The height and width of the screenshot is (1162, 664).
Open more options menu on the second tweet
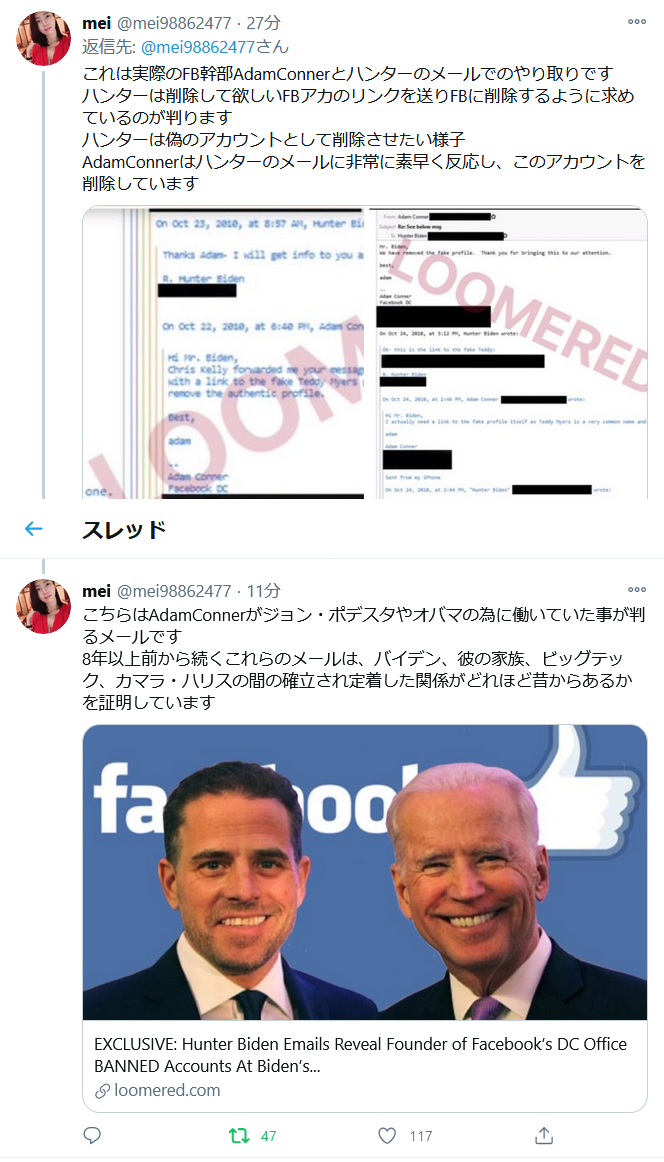pos(637,590)
